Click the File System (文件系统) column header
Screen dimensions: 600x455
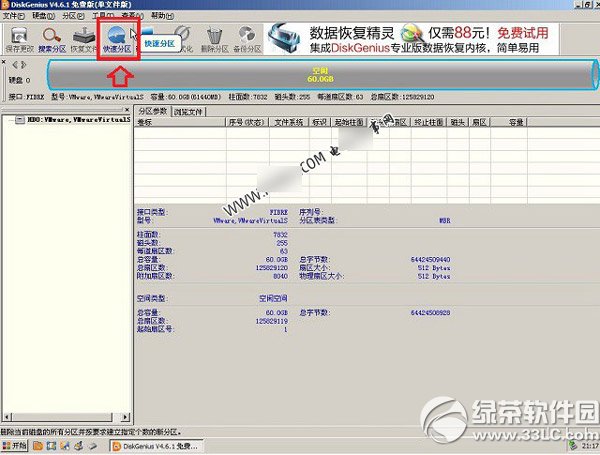[290, 121]
